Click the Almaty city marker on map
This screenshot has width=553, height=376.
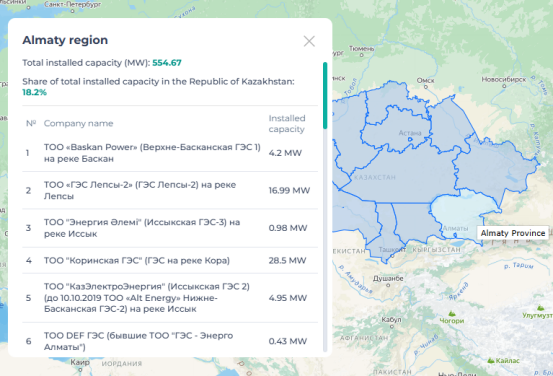(x=455, y=235)
